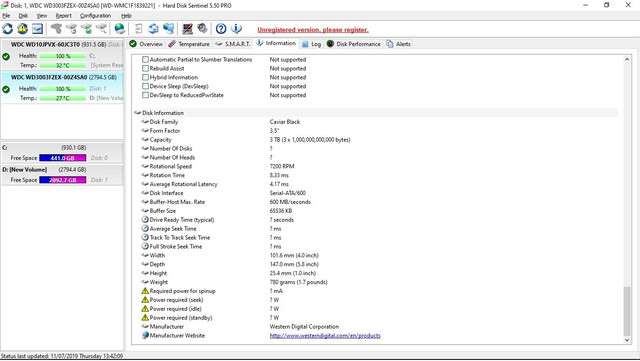Collapse the Disk Information section

[138, 113]
